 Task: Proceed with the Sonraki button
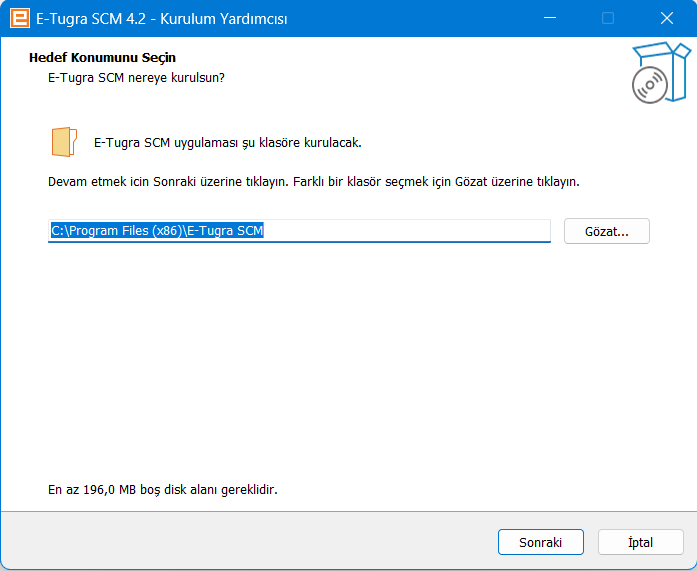(x=540, y=542)
